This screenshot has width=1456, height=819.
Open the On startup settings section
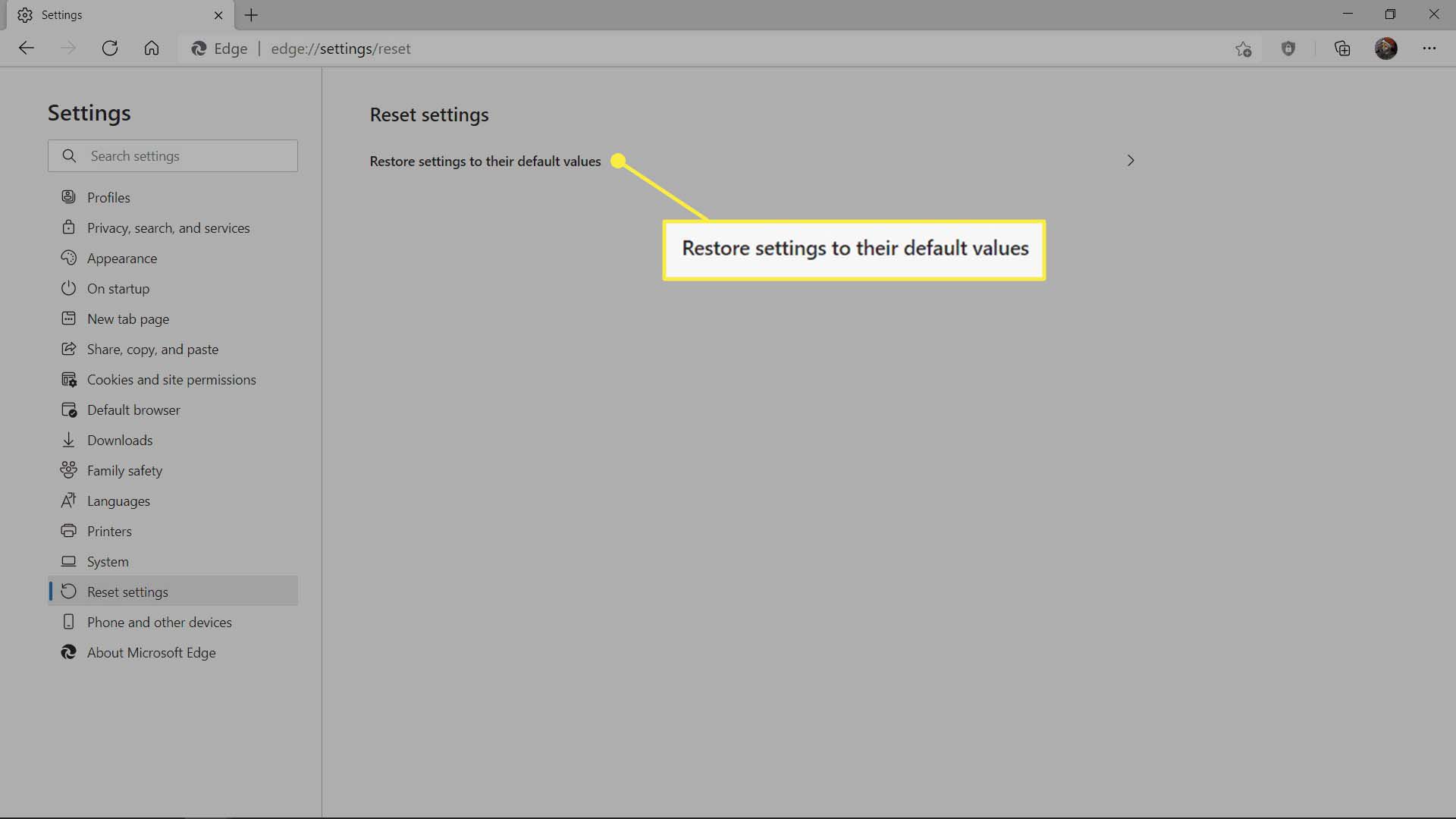pos(118,288)
